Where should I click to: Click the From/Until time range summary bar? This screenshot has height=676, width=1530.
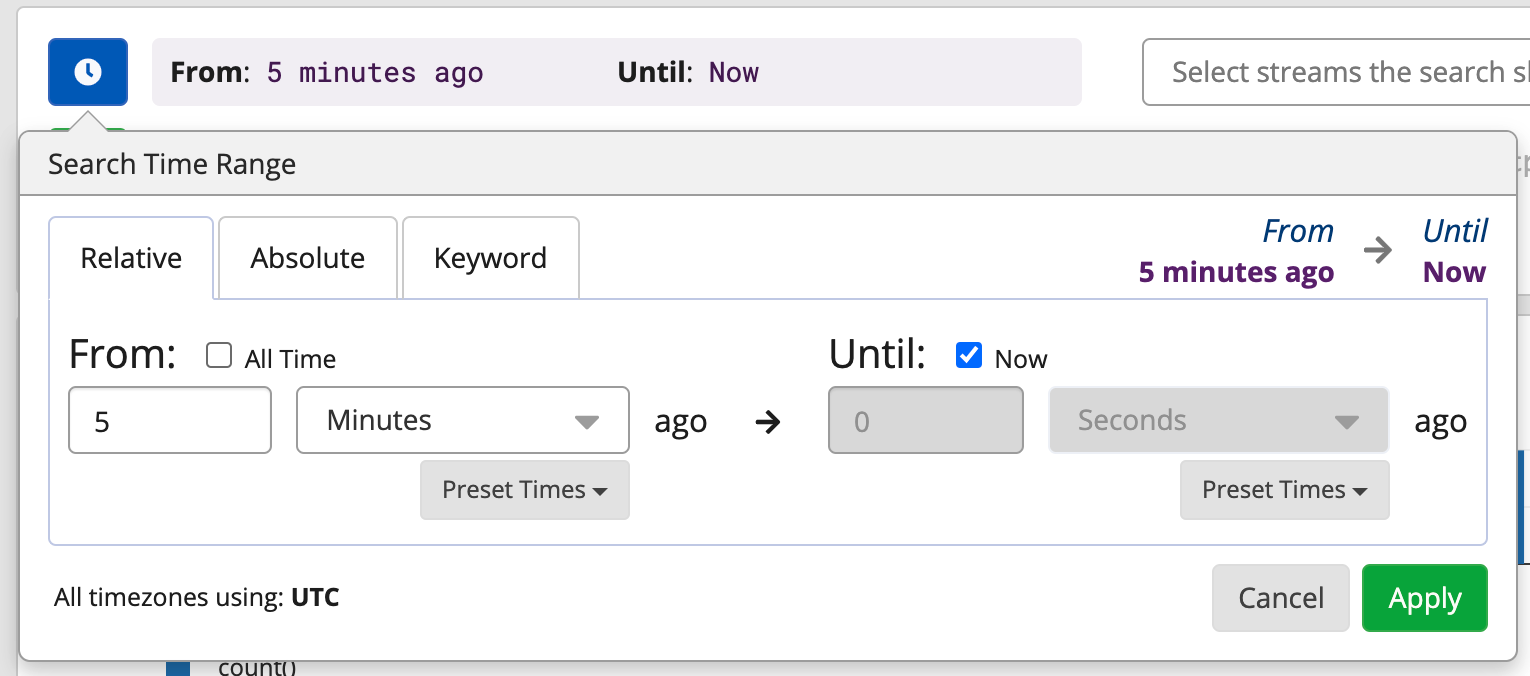(616, 72)
